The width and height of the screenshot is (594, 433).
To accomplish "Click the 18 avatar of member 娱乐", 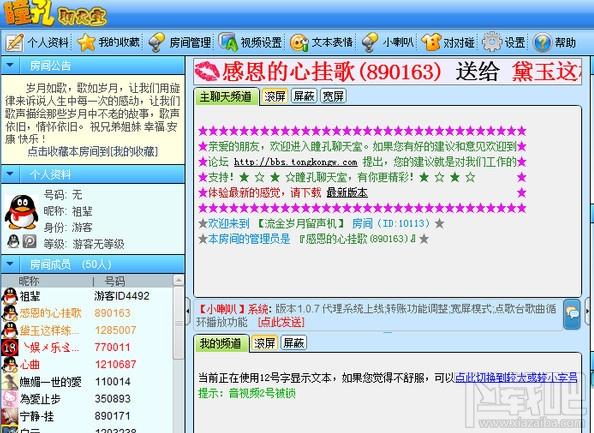I will [x=9, y=347].
